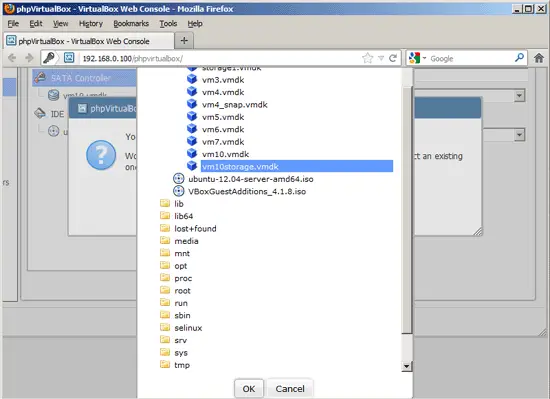Open the History menu
This screenshot has height=399, width=550.
tap(91, 23)
